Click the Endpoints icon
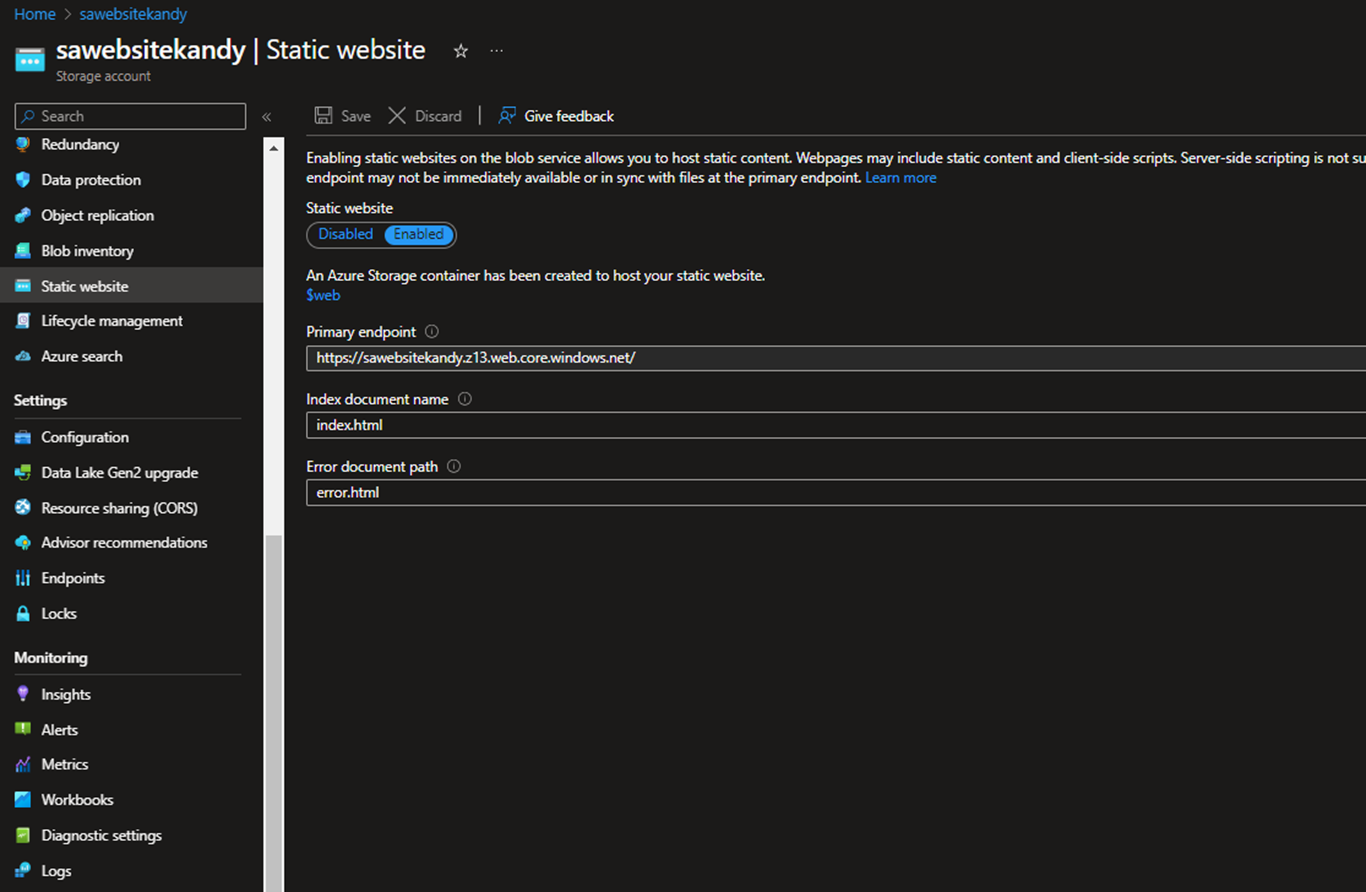Image resolution: width=1366 pixels, height=892 pixels. (23, 578)
